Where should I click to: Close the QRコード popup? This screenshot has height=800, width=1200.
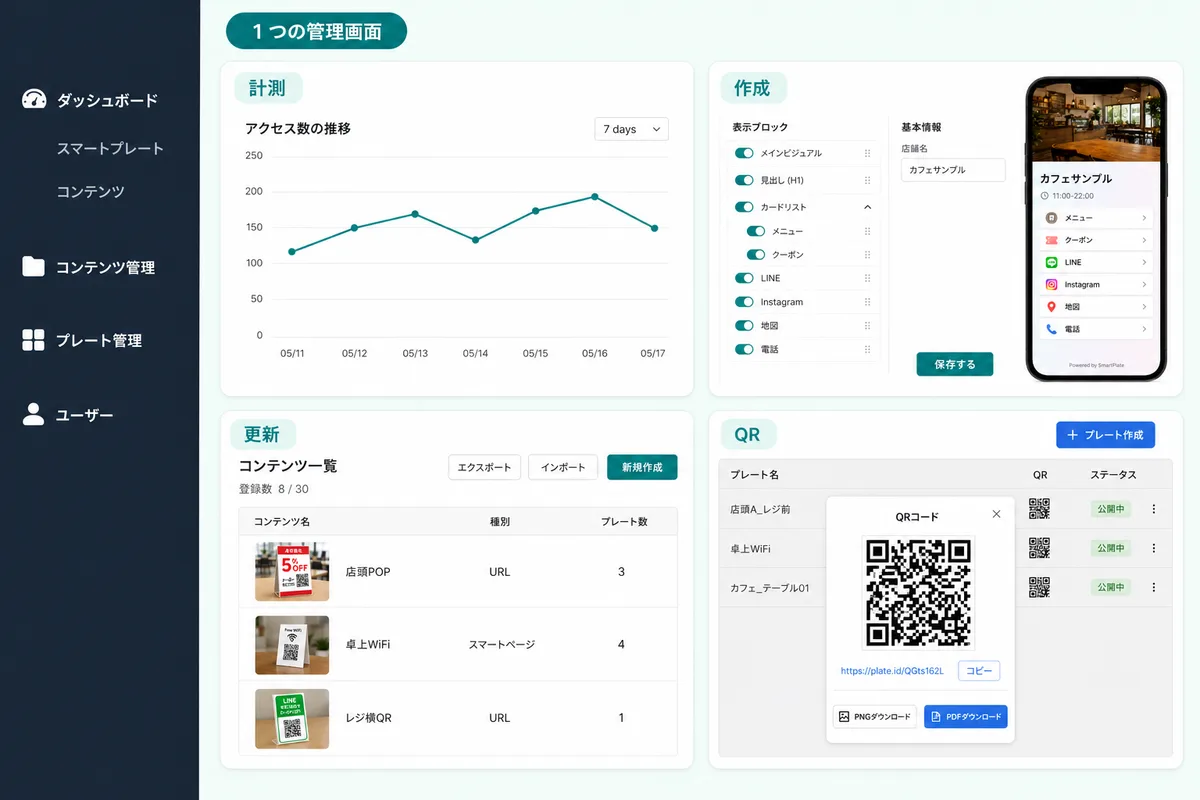point(996,514)
